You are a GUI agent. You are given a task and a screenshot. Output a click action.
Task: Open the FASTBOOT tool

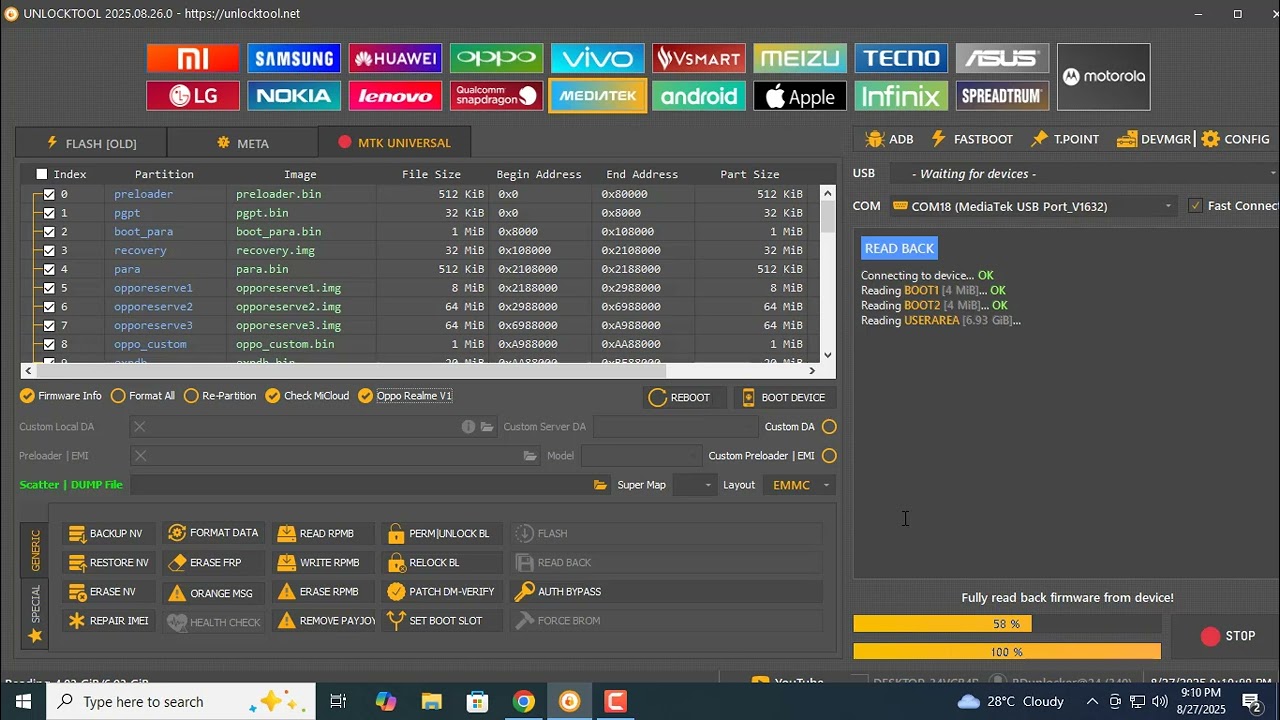[x=971, y=139]
